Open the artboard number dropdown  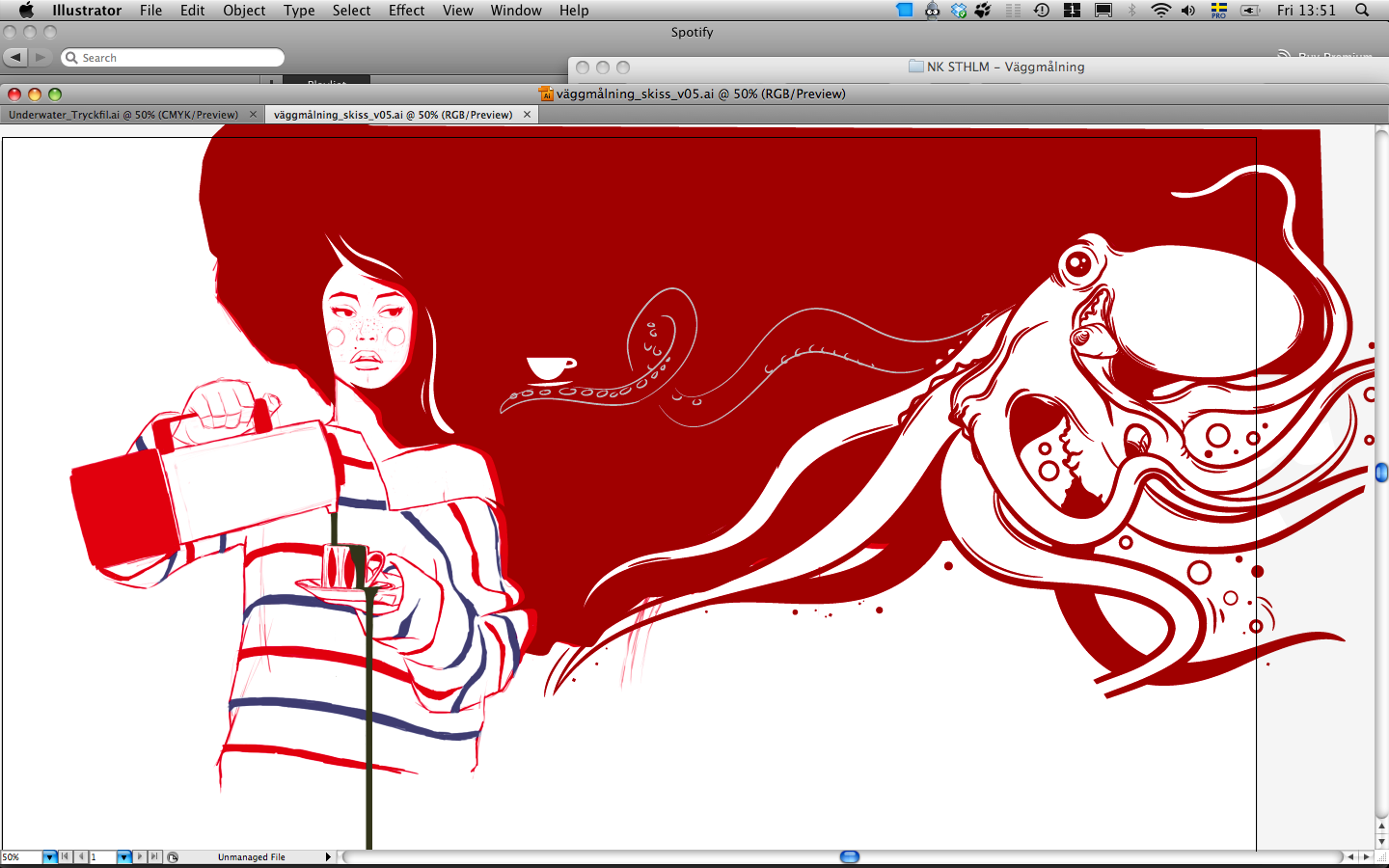tap(124, 856)
